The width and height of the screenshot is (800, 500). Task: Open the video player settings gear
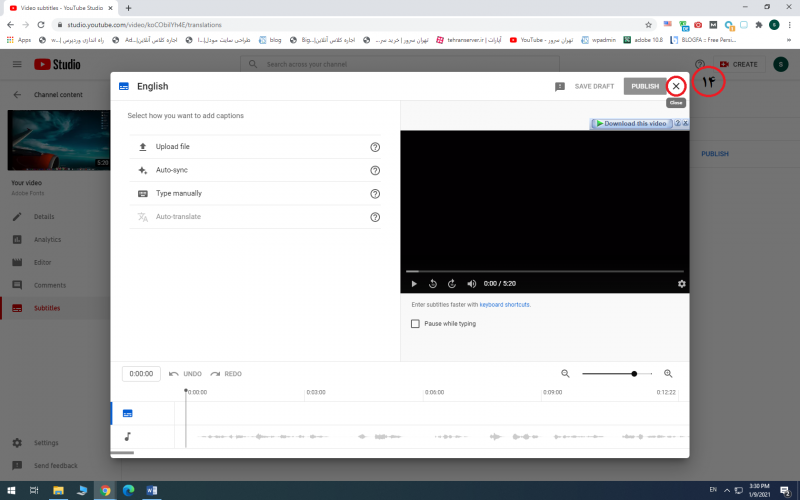pos(682,284)
